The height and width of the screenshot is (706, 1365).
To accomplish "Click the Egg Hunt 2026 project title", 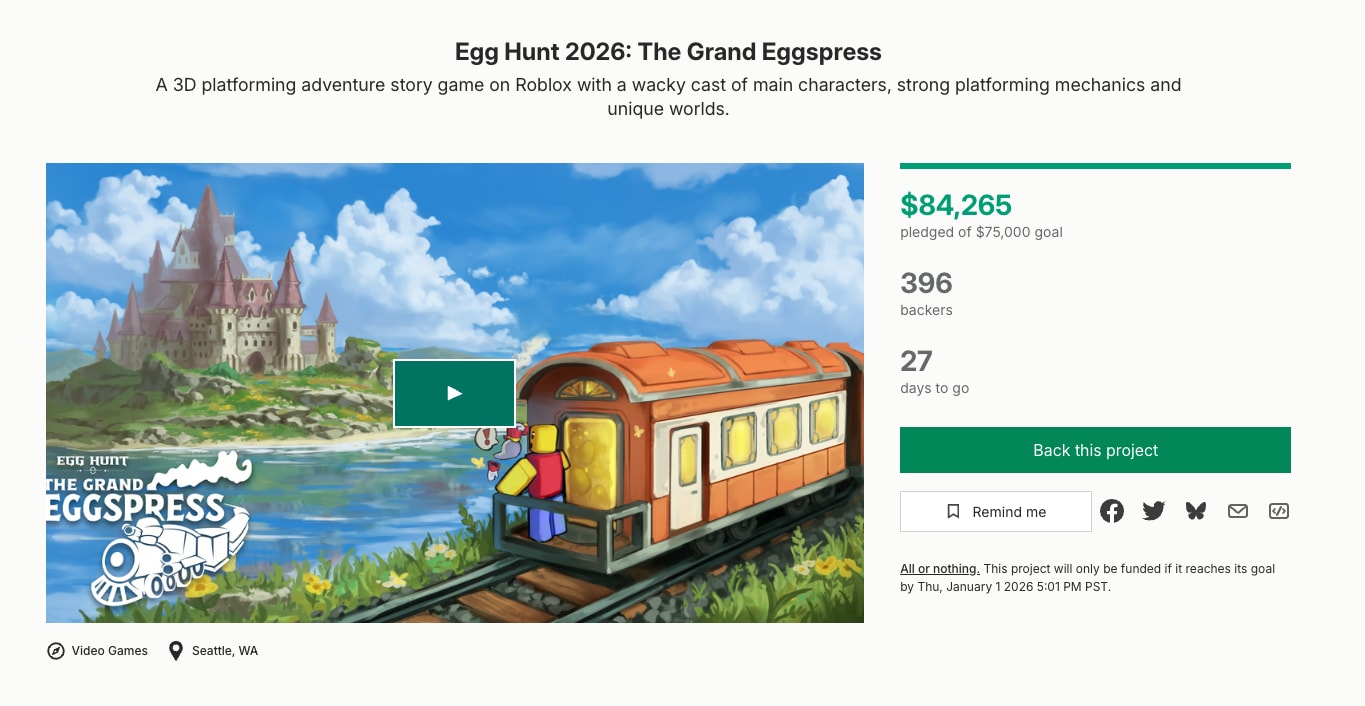I will coord(668,51).
